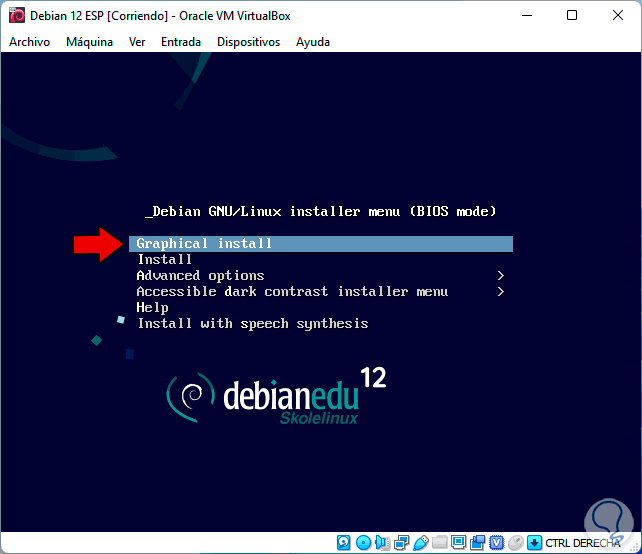Close the VirtualBox window
The width and height of the screenshot is (642, 554).
pyautogui.click(x=618, y=16)
